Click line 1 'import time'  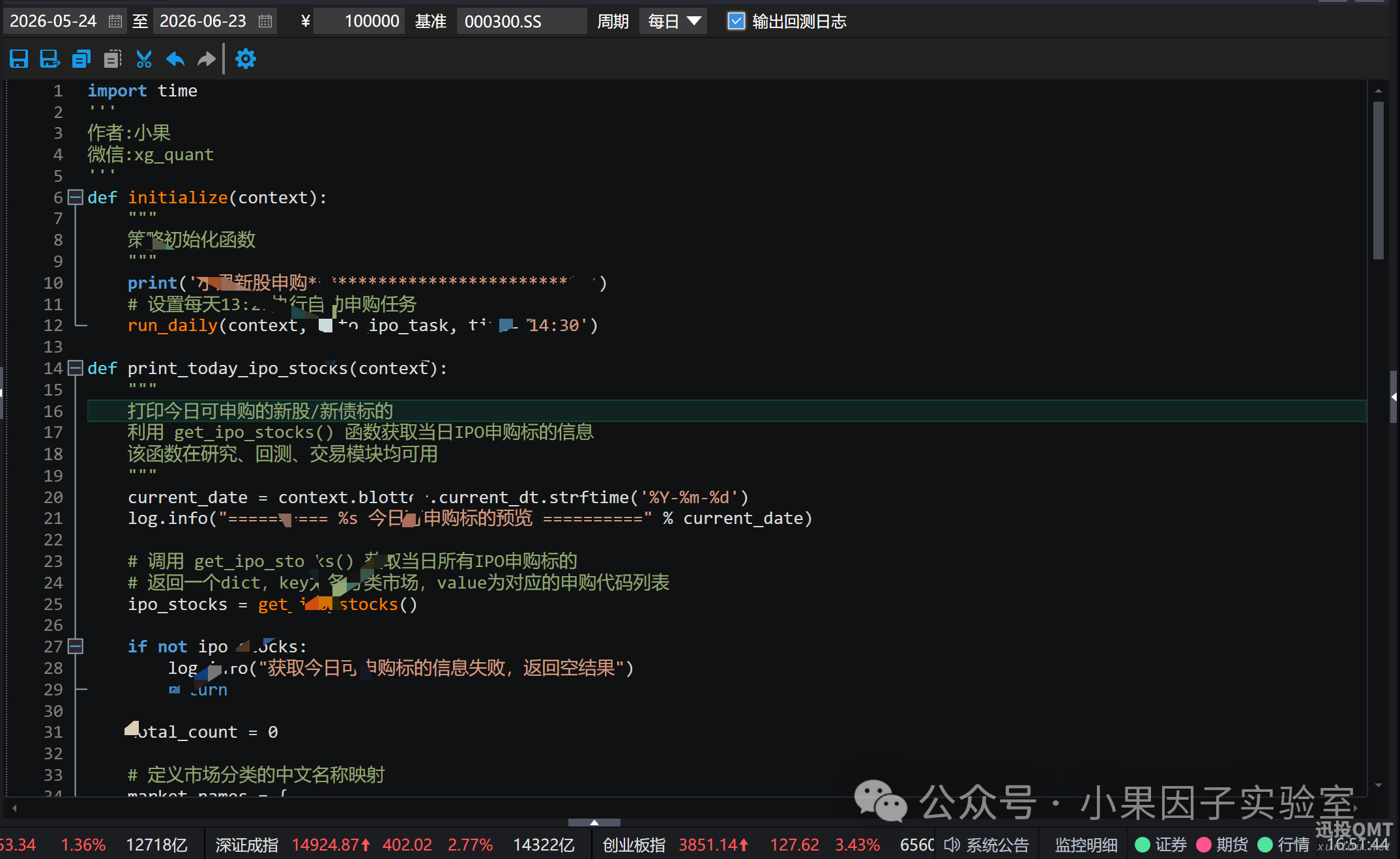point(142,91)
